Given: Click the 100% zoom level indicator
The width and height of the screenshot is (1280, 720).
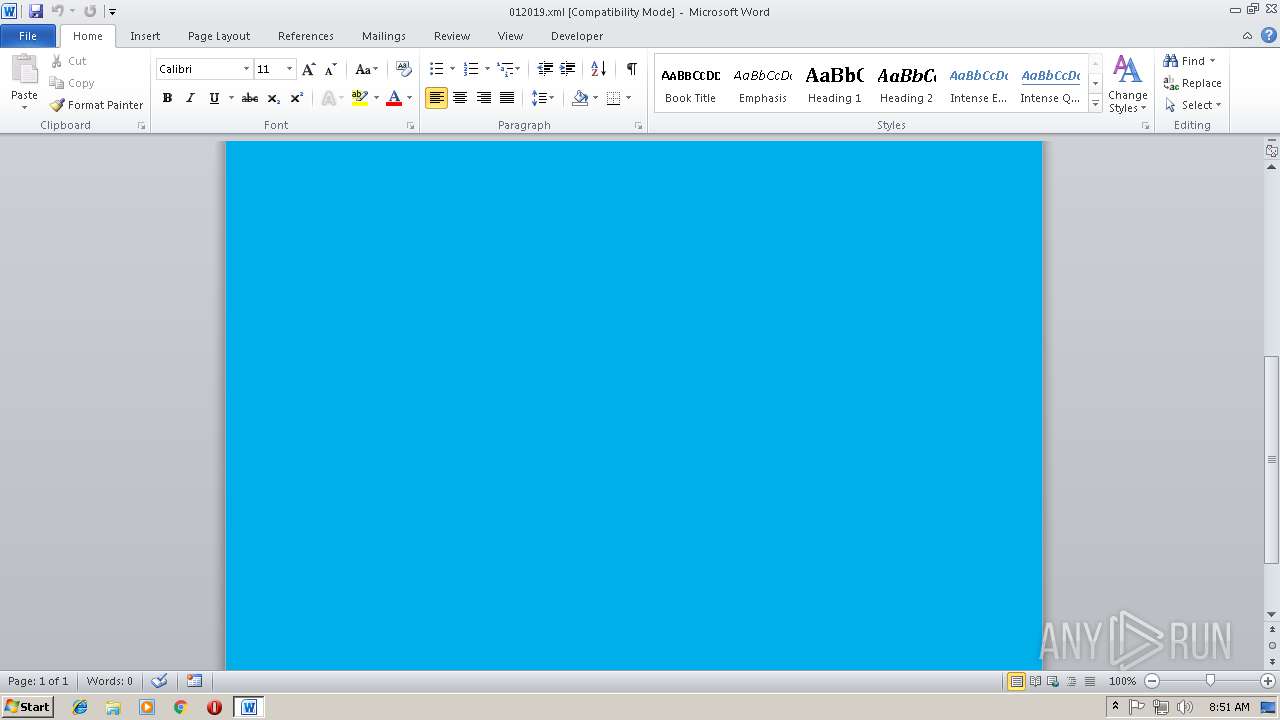Looking at the screenshot, I should point(1122,681).
